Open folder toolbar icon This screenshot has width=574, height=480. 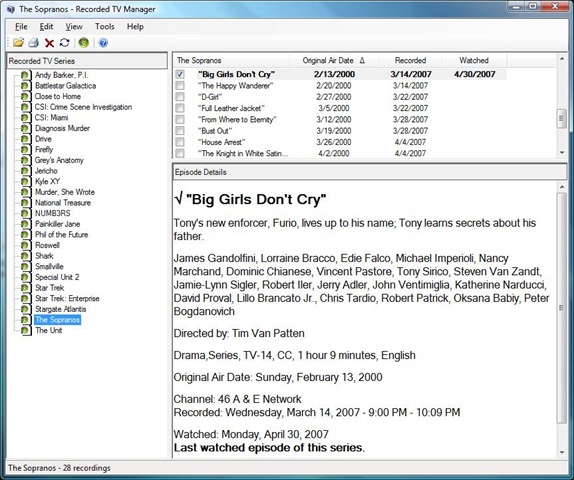18,43
